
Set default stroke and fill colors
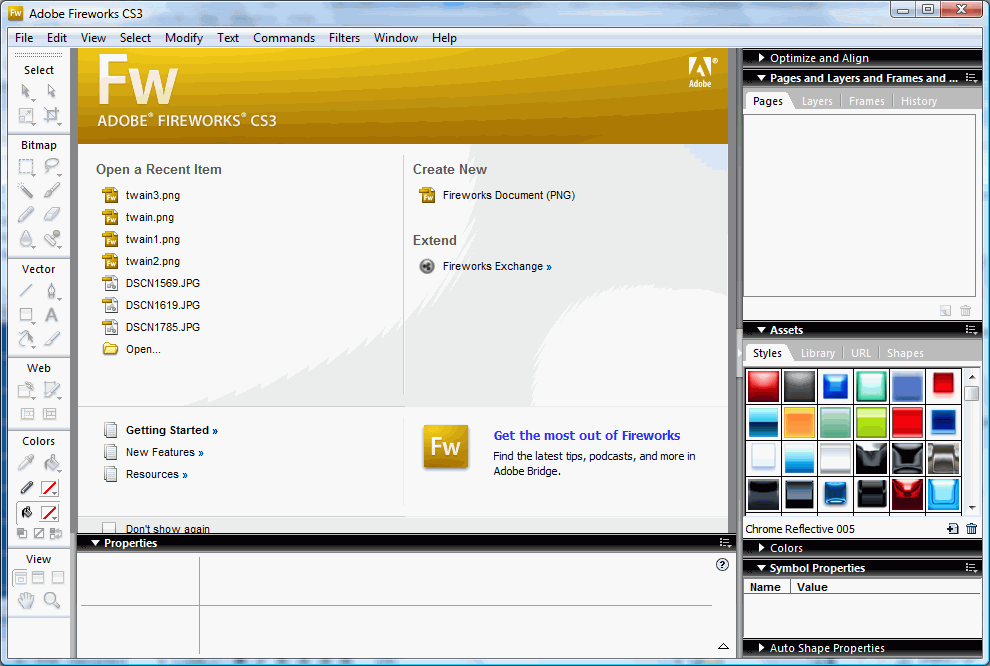point(20,533)
